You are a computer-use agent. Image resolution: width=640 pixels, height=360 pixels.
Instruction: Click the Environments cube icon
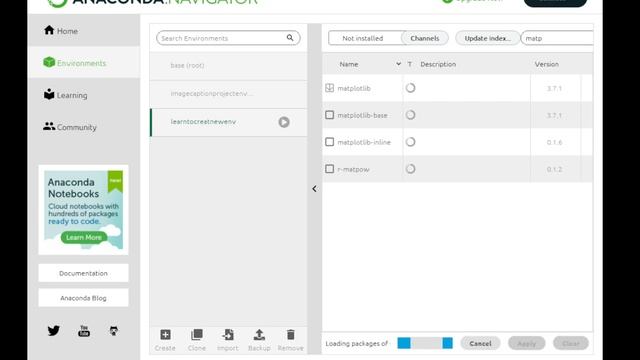coord(49,62)
